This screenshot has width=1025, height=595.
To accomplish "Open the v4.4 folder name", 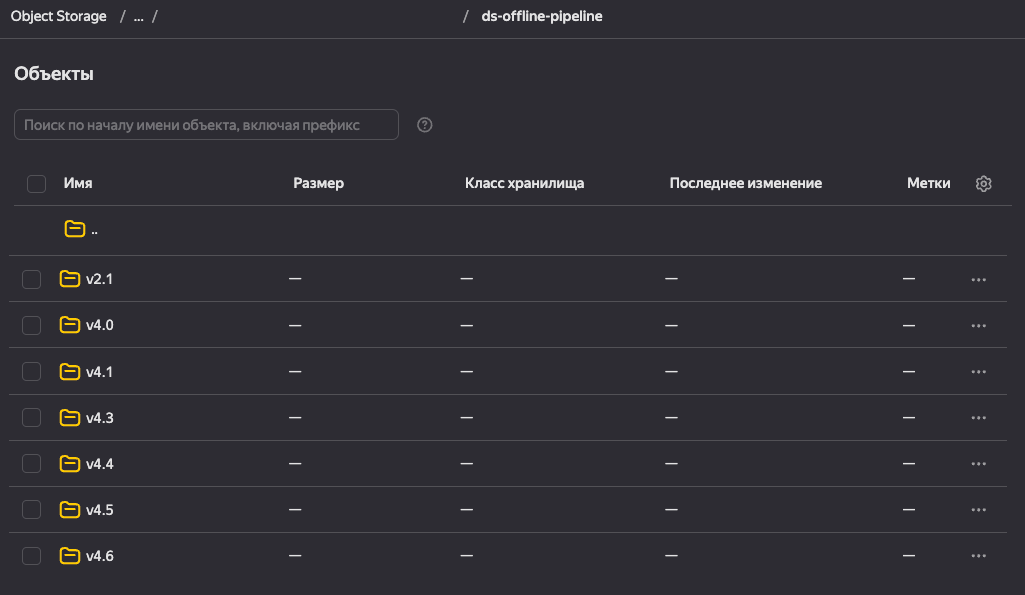I will pos(99,464).
